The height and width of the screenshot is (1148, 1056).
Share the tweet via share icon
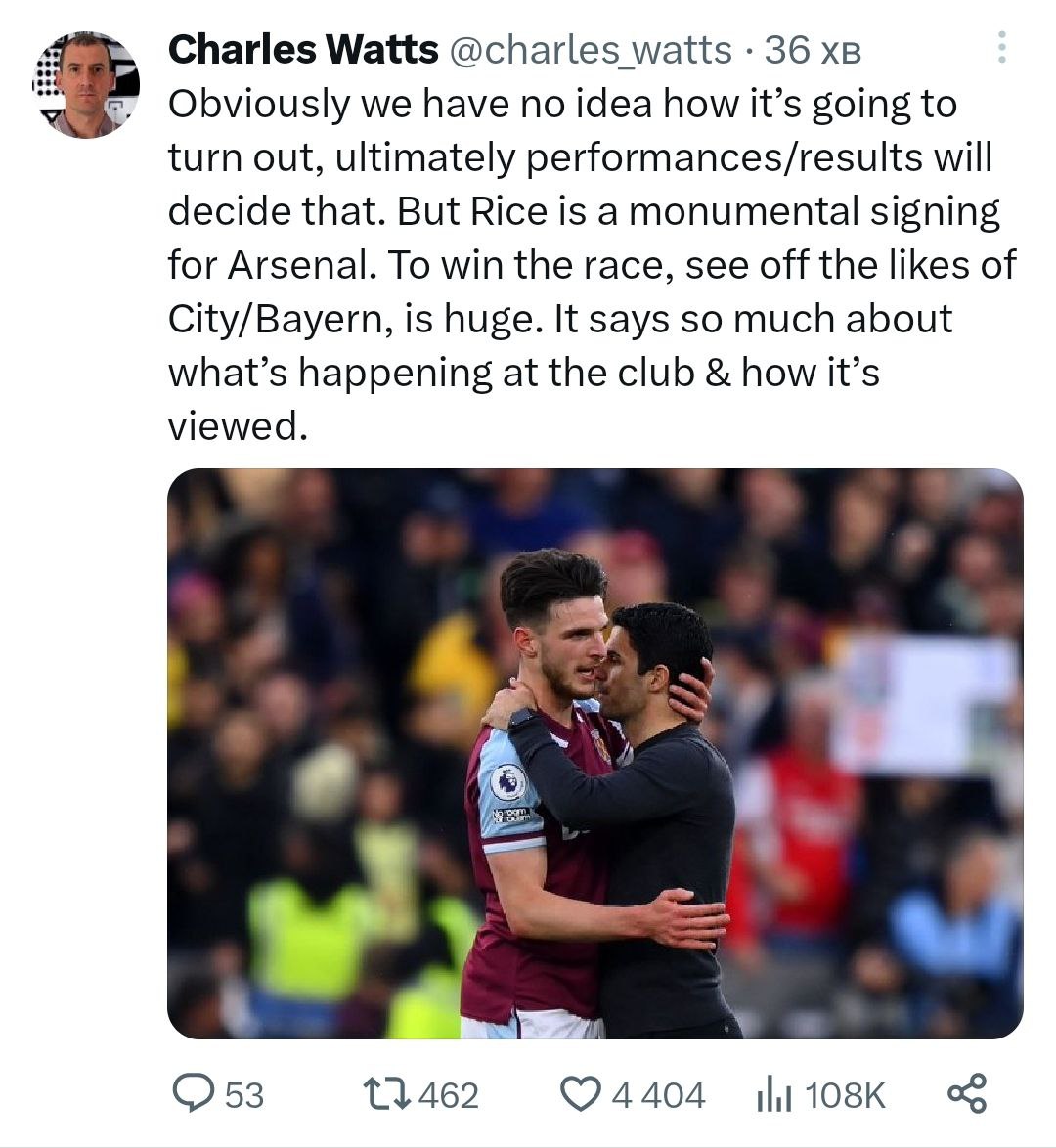(x=968, y=1093)
